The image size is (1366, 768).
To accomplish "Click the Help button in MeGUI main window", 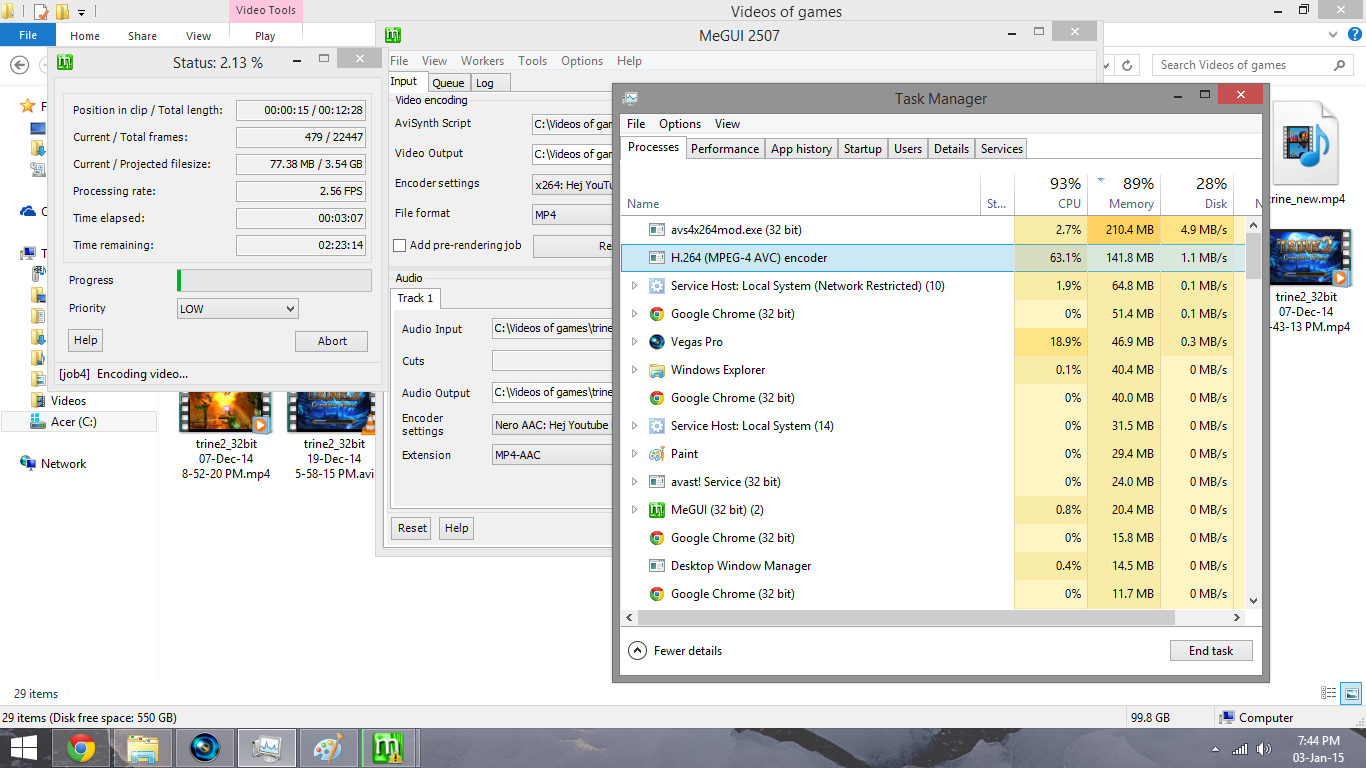I will pos(456,528).
